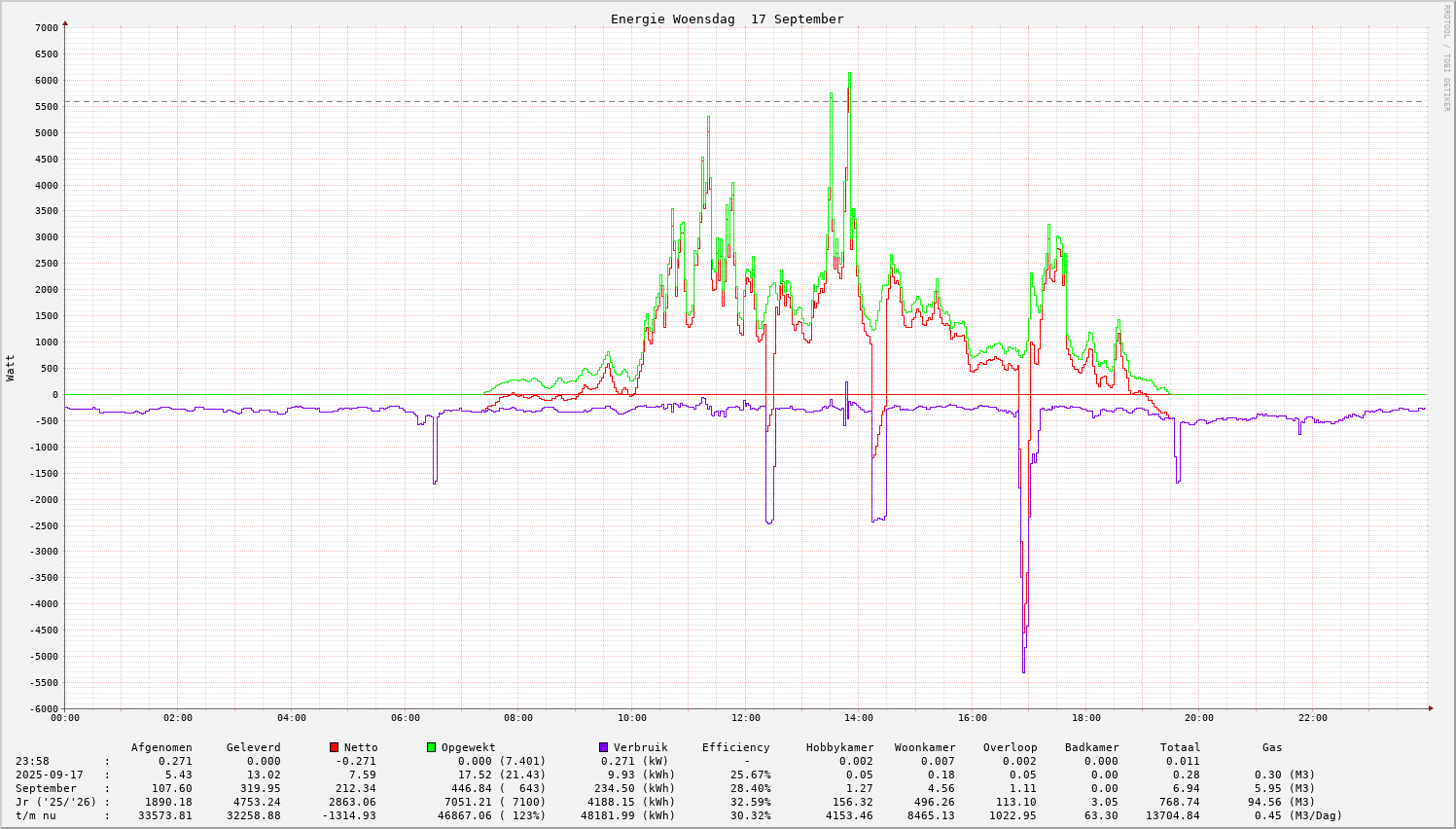Click the green Opgewekt legend swatch
This screenshot has width=1456, height=829.
tap(431, 747)
